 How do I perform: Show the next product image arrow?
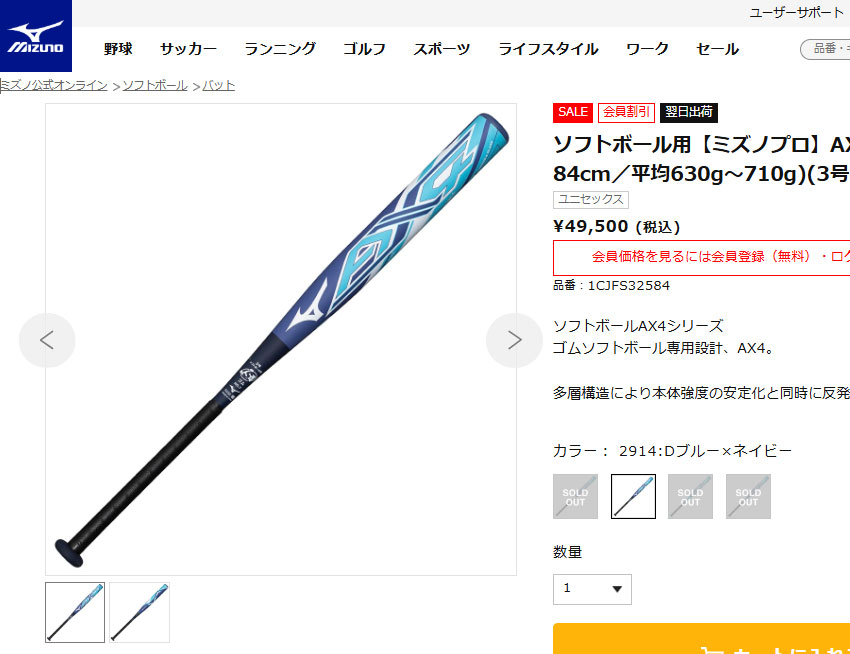514,340
